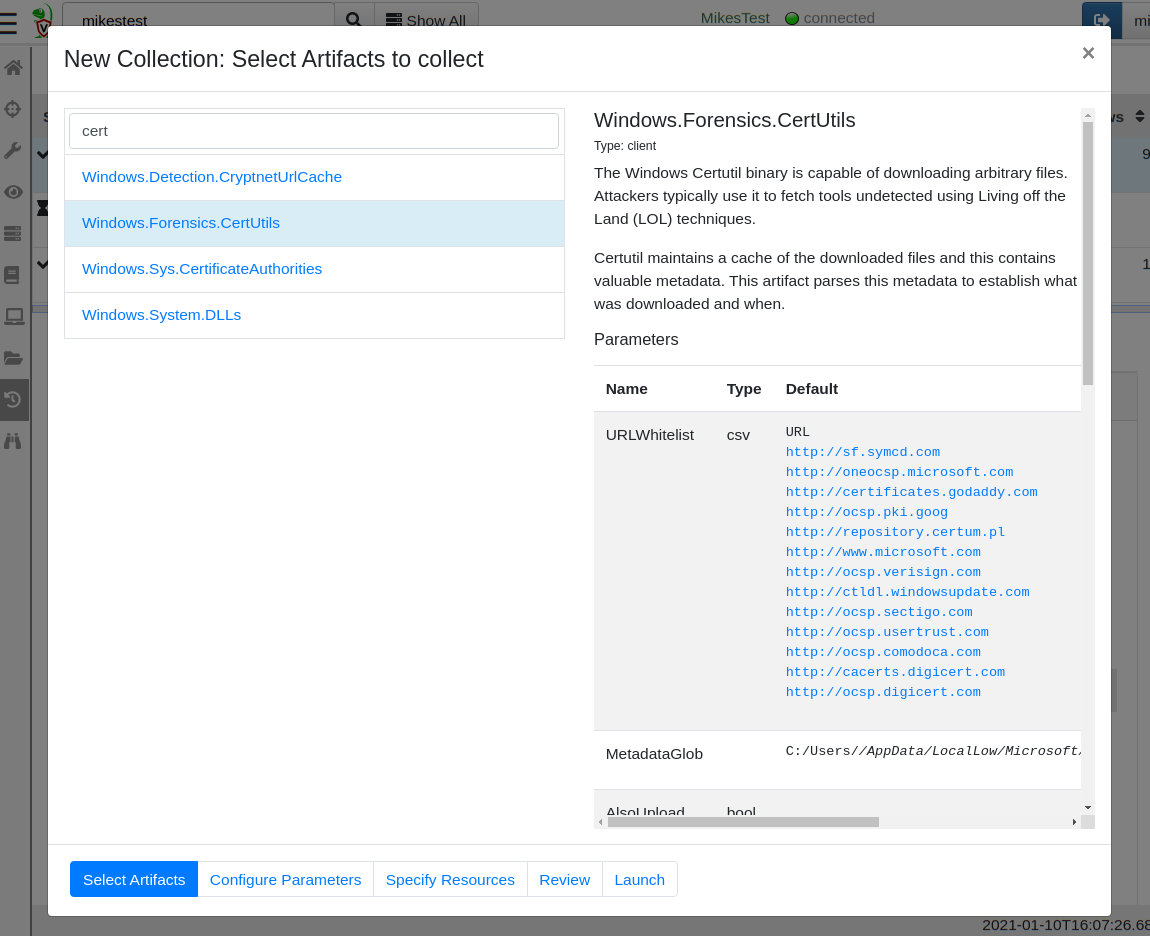This screenshot has width=1150, height=936.
Task: Click the horizontal scrollbar under the parameters
Action: coord(742,822)
